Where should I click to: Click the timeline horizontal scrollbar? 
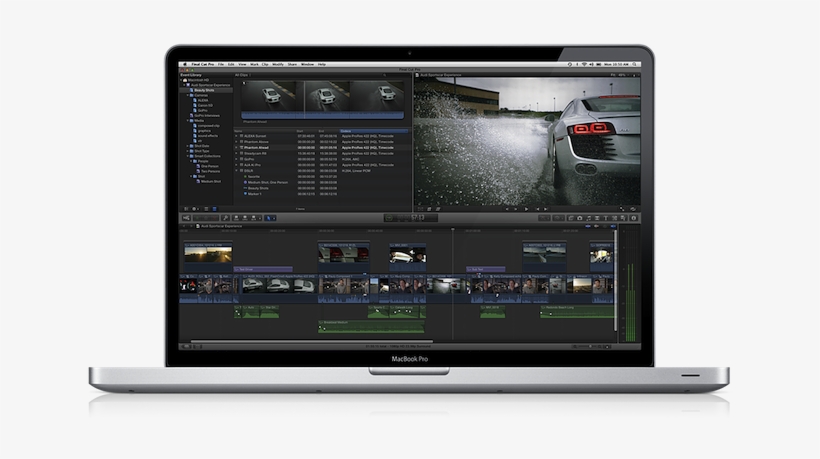[312, 341]
